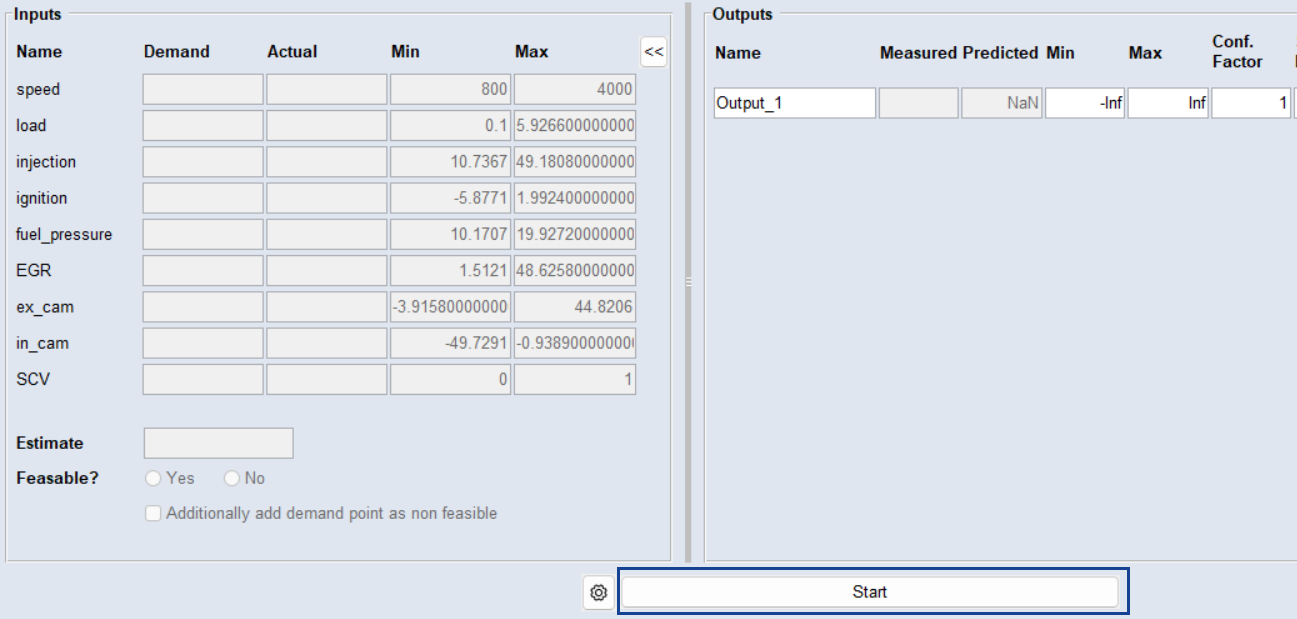Collapse inputs panel with << button

click(x=653, y=52)
